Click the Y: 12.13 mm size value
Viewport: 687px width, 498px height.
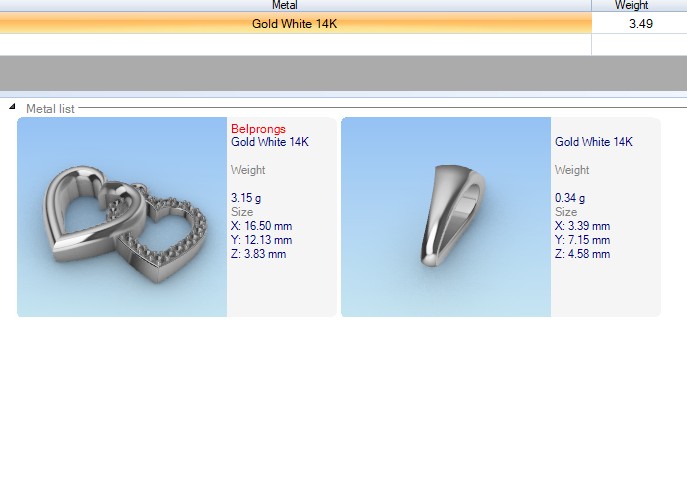coord(261,240)
